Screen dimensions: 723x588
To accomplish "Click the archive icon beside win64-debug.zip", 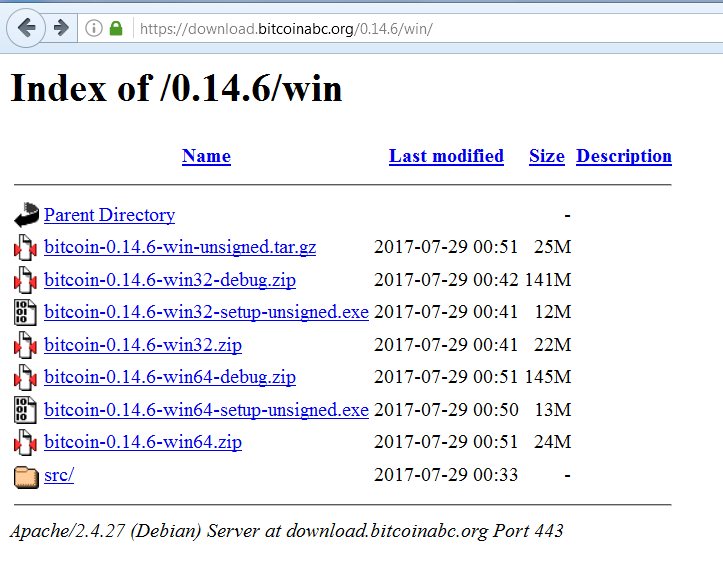I will (x=25, y=377).
